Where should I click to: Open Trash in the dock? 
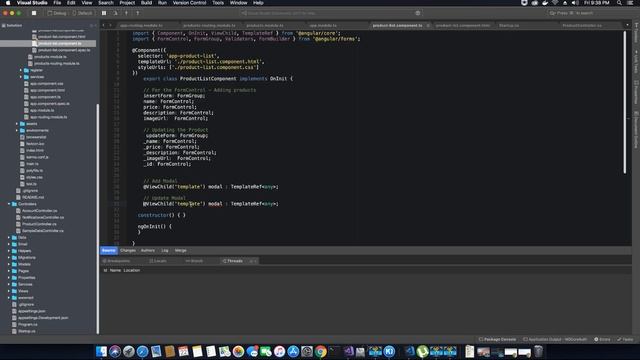coord(538,351)
